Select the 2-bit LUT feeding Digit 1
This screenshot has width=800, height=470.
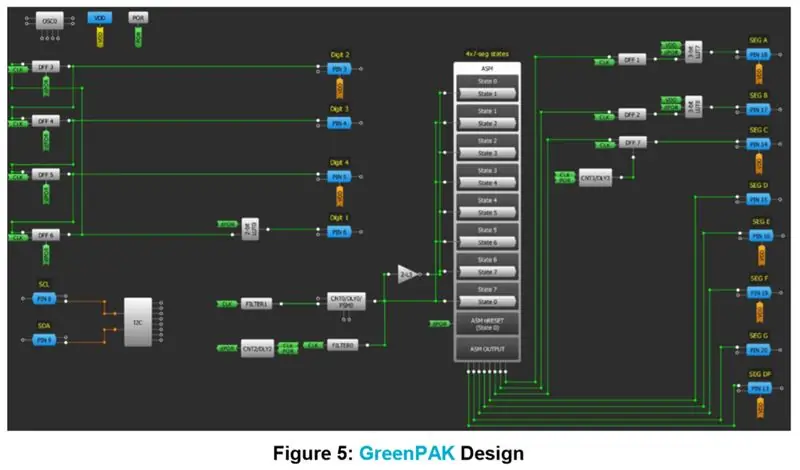[250, 229]
